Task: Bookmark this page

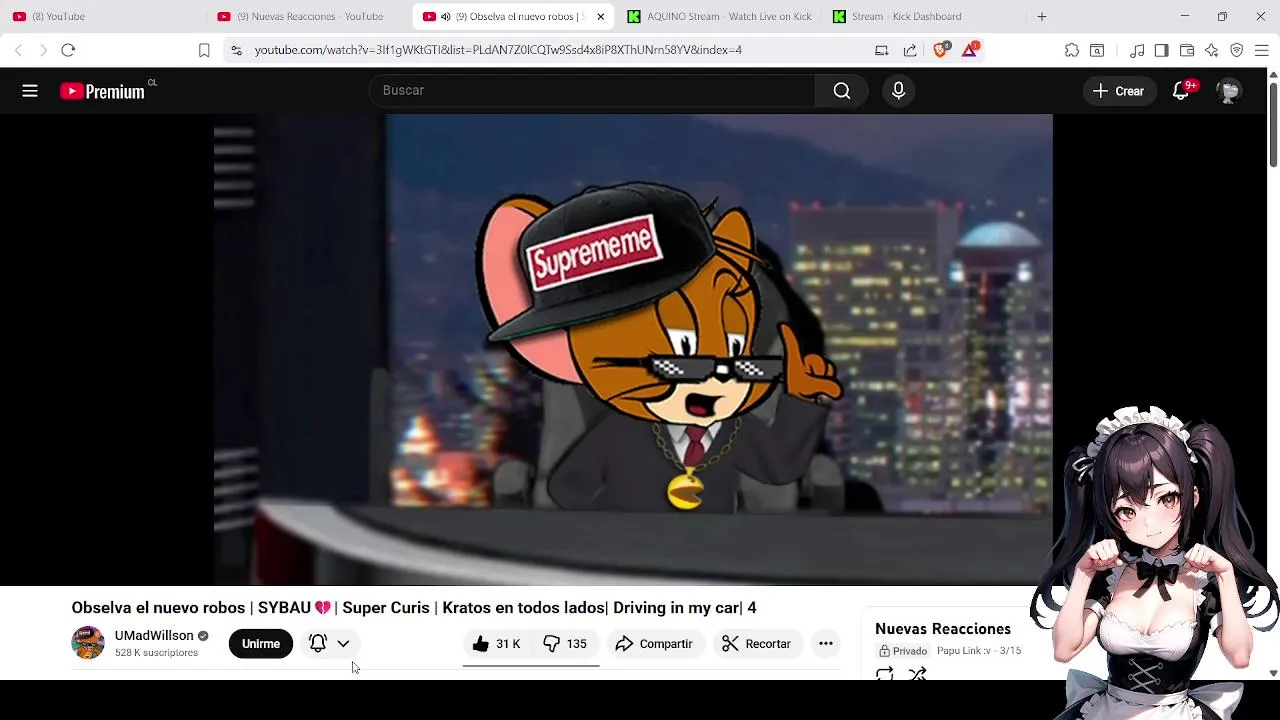Action: 204,50
